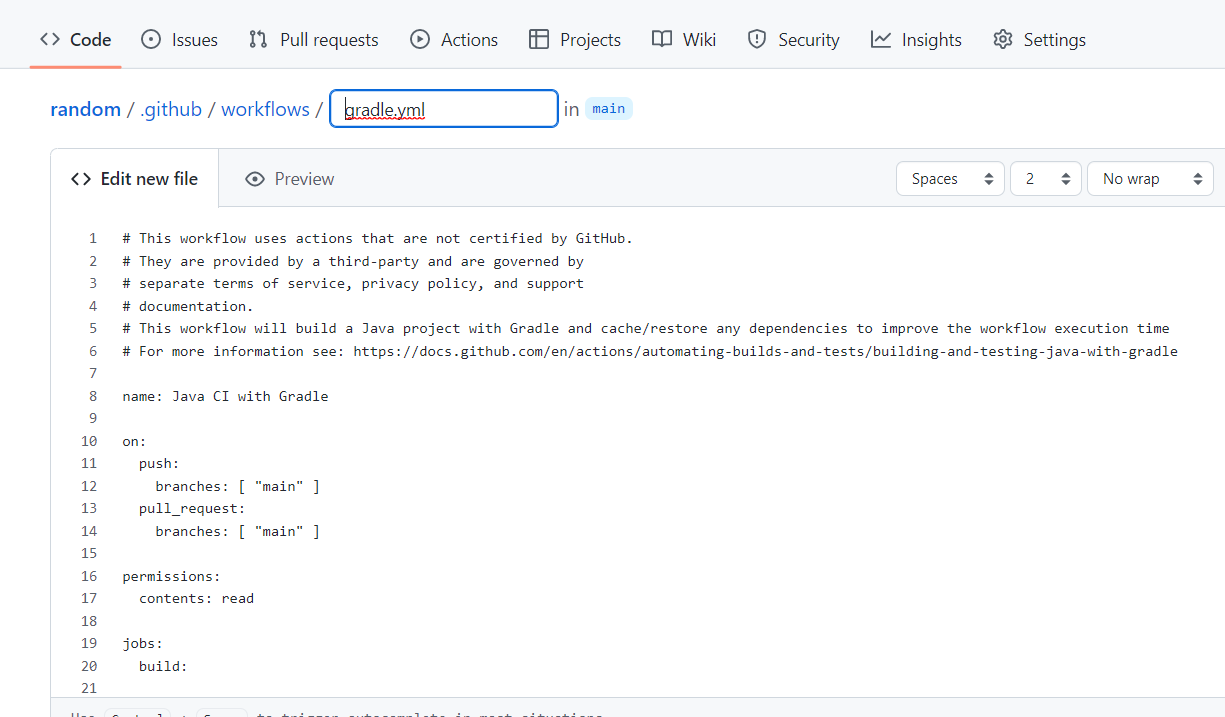The width and height of the screenshot is (1225, 717).
Task: Open the Wiki tab
Action: pyautogui.click(x=684, y=40)
